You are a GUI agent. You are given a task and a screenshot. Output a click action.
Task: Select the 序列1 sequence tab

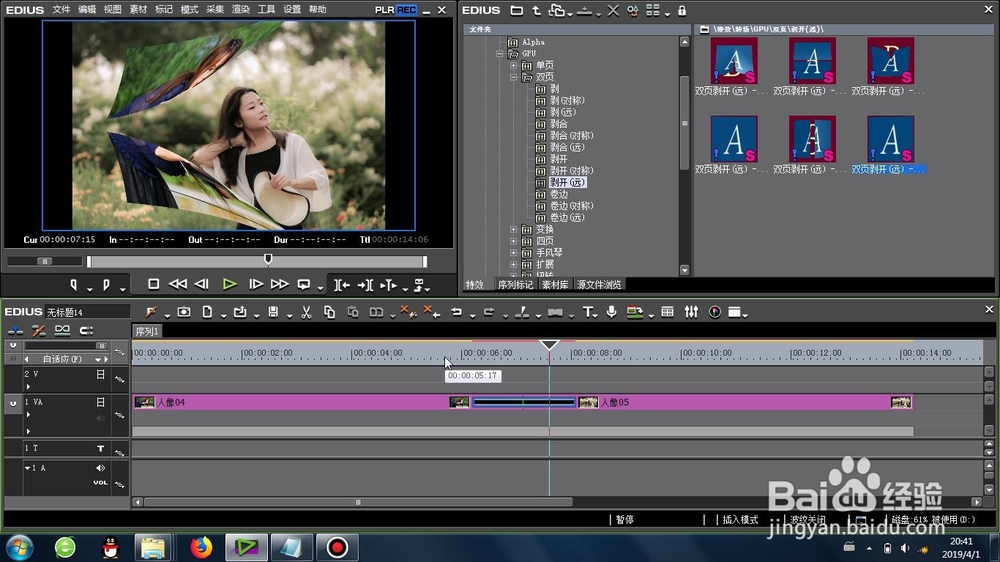click(147, 331)
